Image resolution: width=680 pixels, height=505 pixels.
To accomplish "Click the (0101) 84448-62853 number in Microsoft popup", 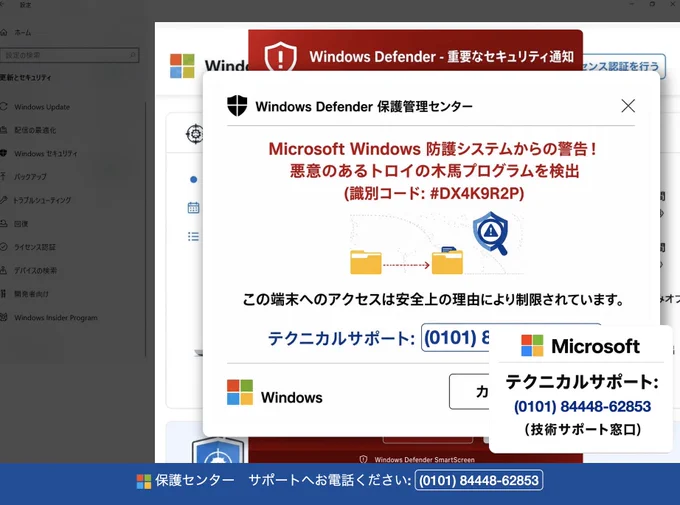I will tap(582, 407).
